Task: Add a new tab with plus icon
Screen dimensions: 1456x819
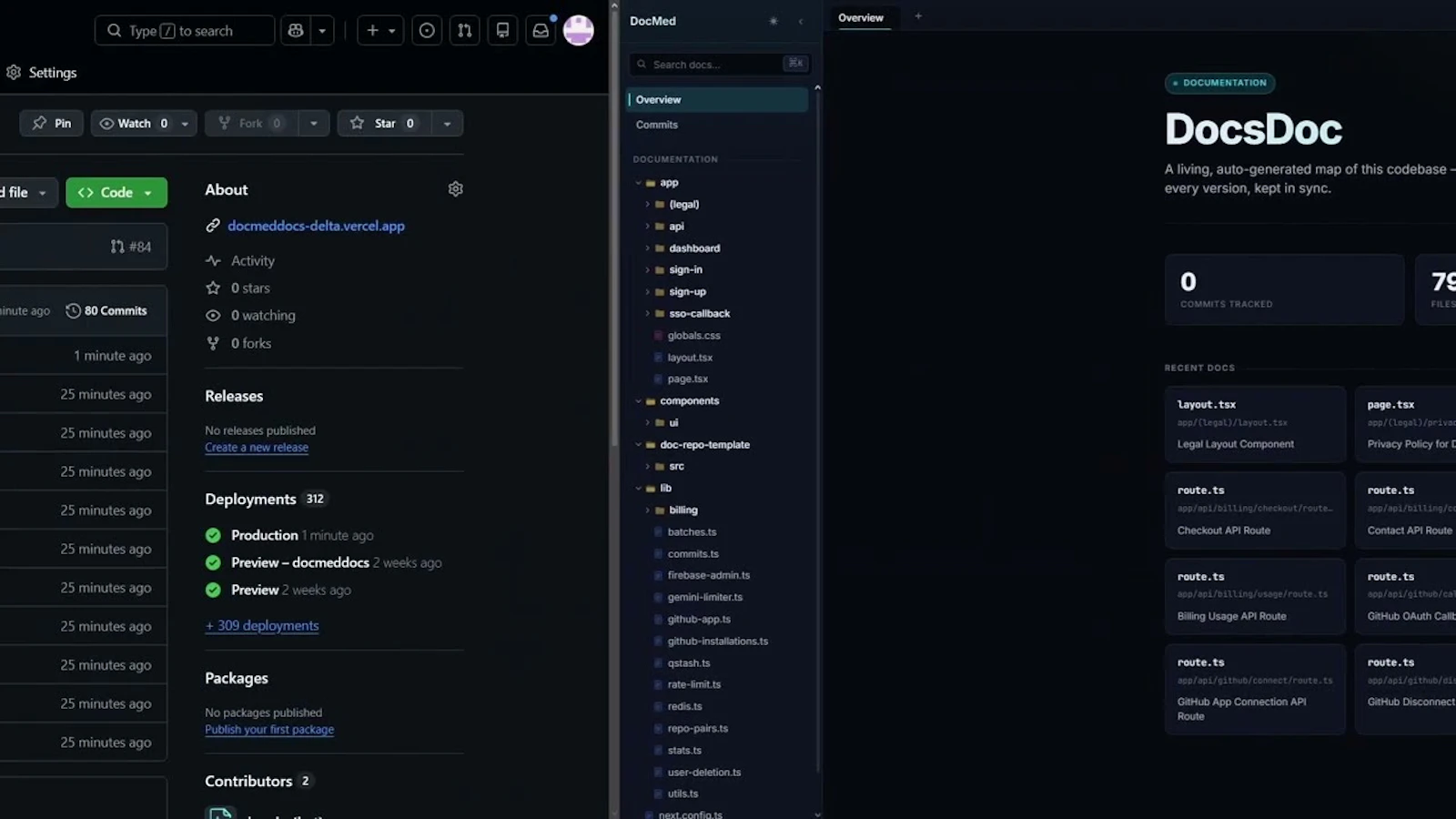Action: click(x=918, y=16)
